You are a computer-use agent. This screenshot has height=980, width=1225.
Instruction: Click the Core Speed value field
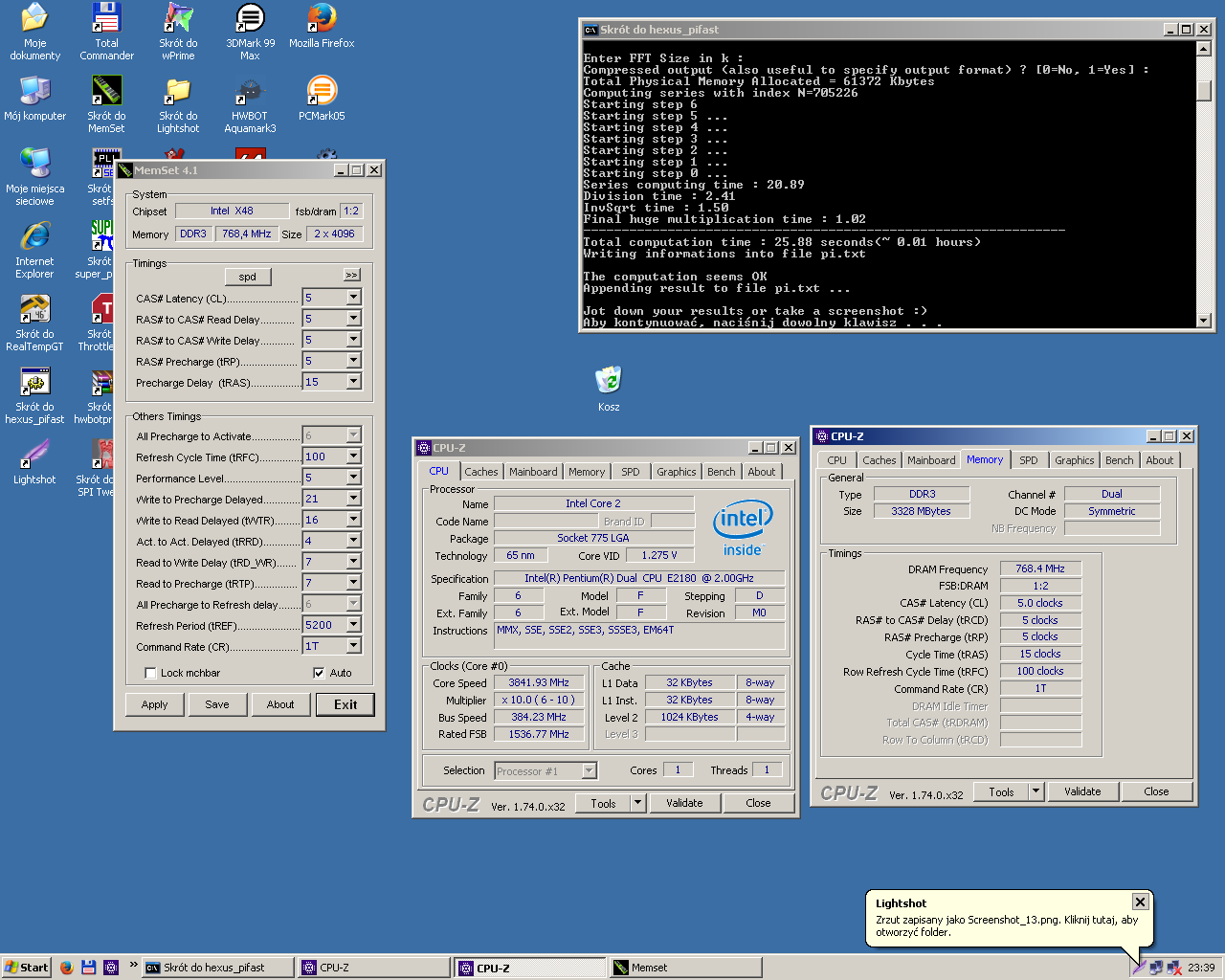coord(539,682)
